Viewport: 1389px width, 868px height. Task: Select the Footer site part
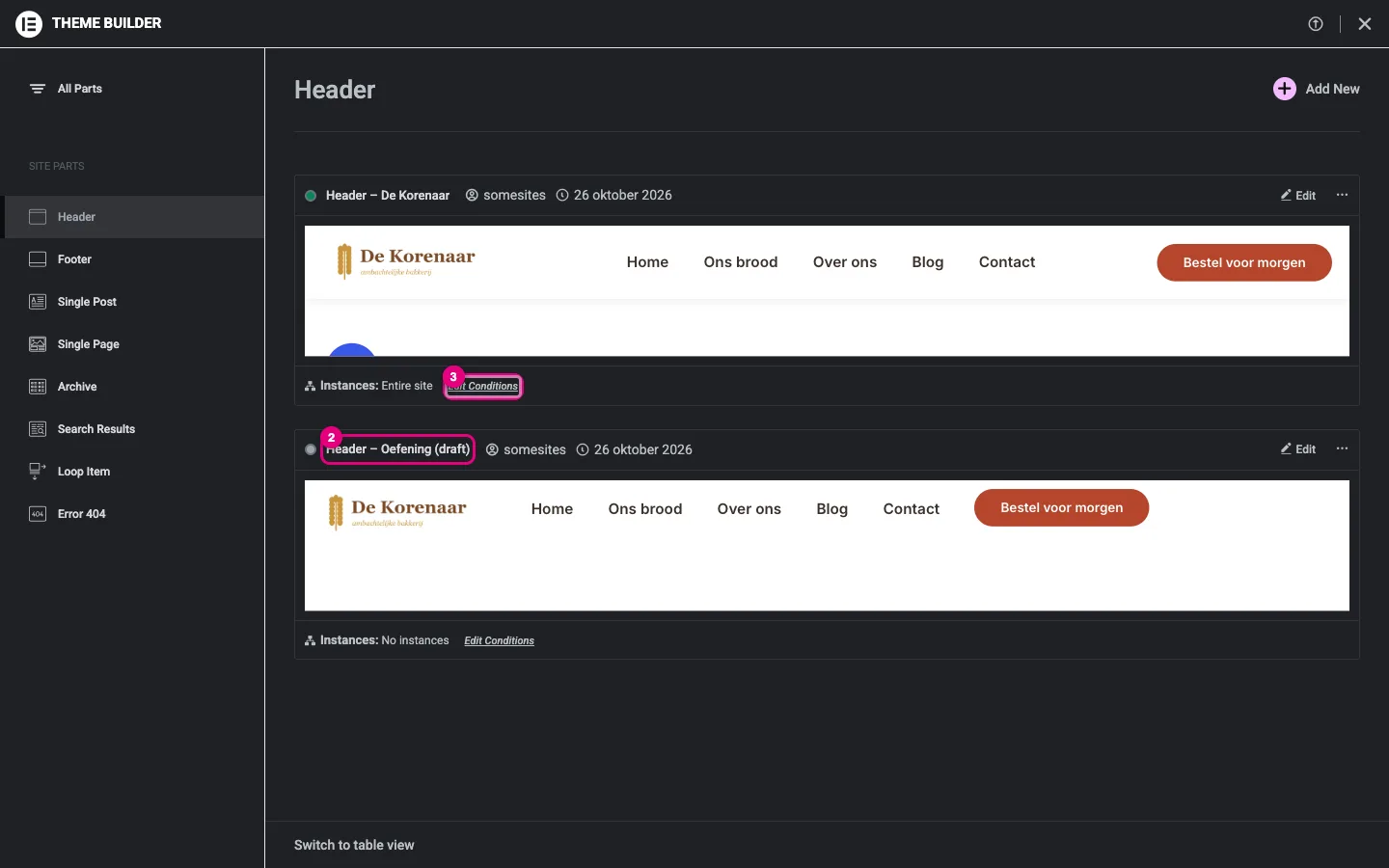134,259
